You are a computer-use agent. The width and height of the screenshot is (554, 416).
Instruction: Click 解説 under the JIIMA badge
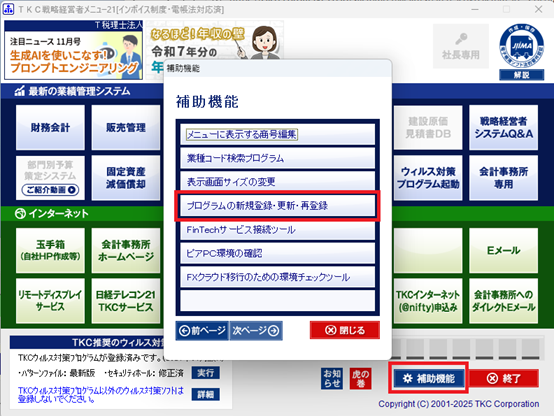click(521, 75)
